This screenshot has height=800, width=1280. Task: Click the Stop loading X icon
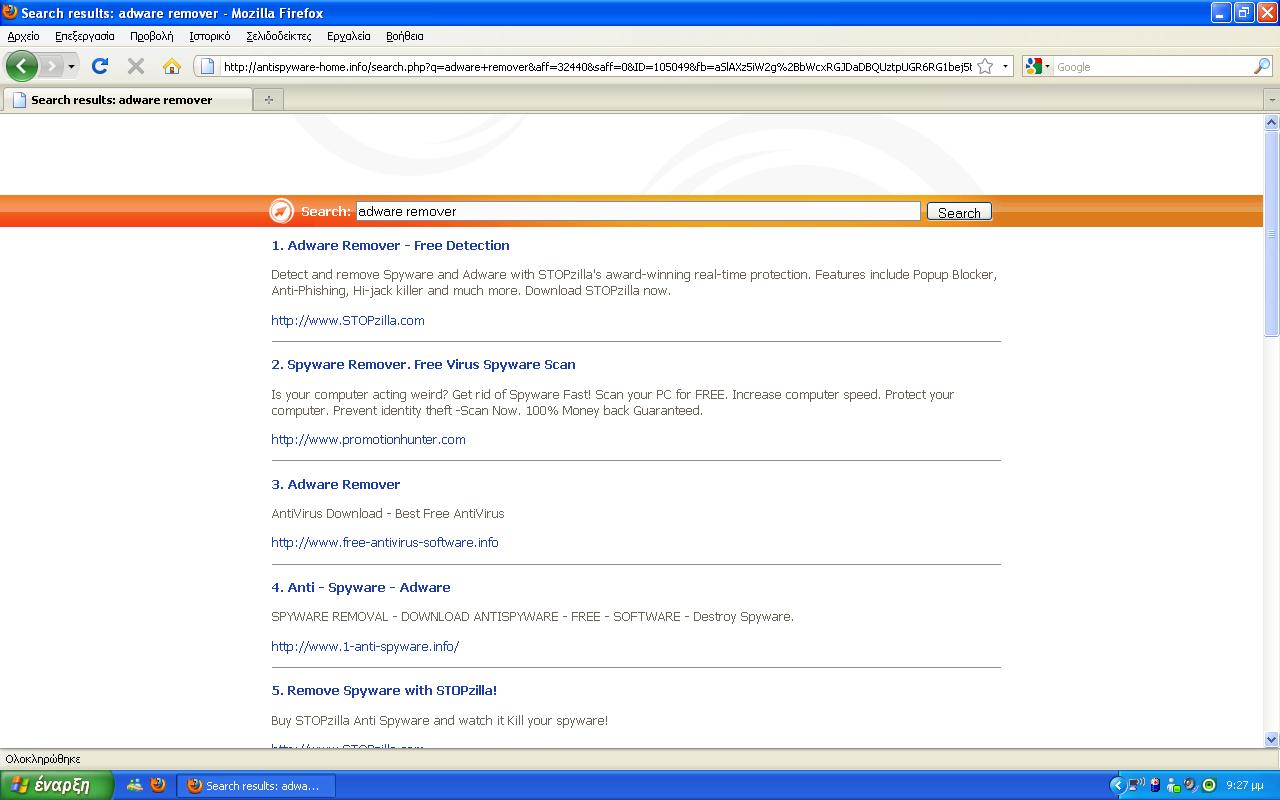136,66
